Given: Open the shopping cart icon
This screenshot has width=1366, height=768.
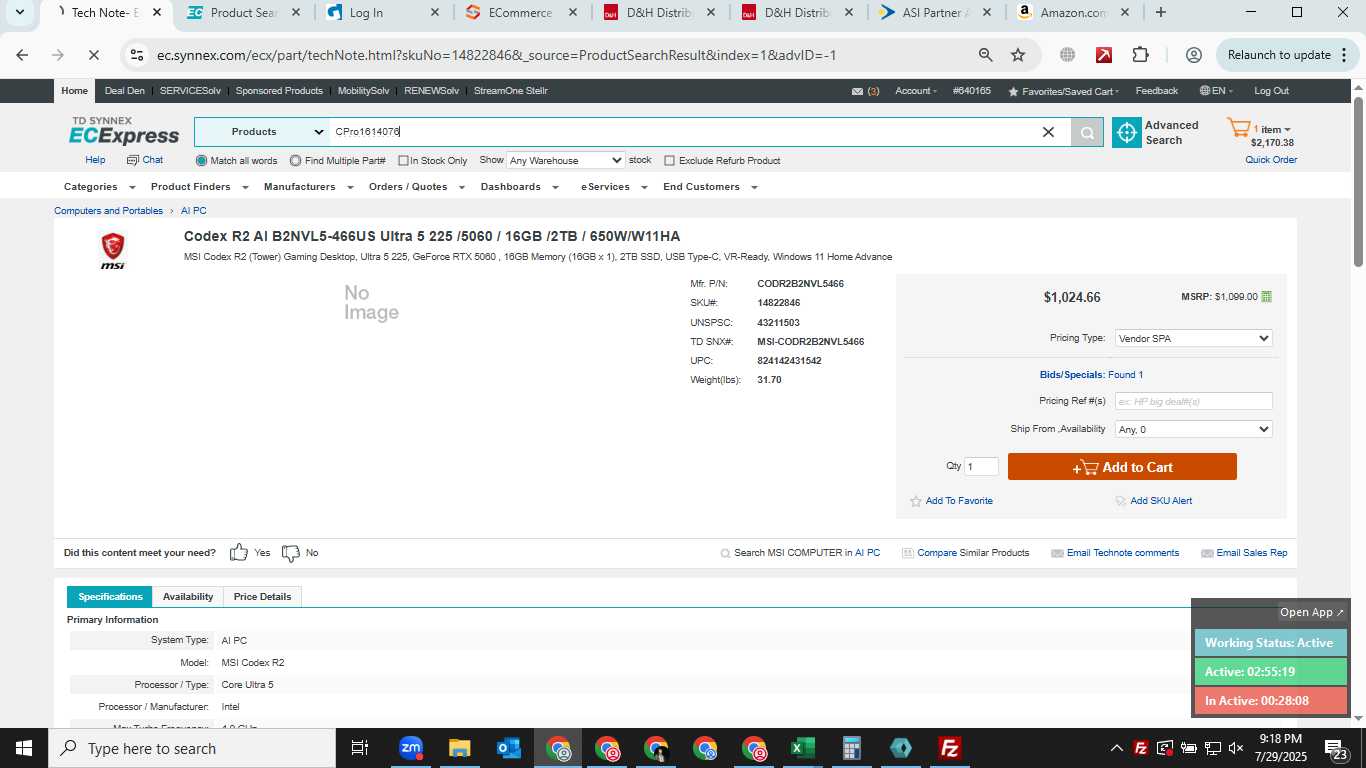Looking at the screenshot, I should [x=1238, y=128].
